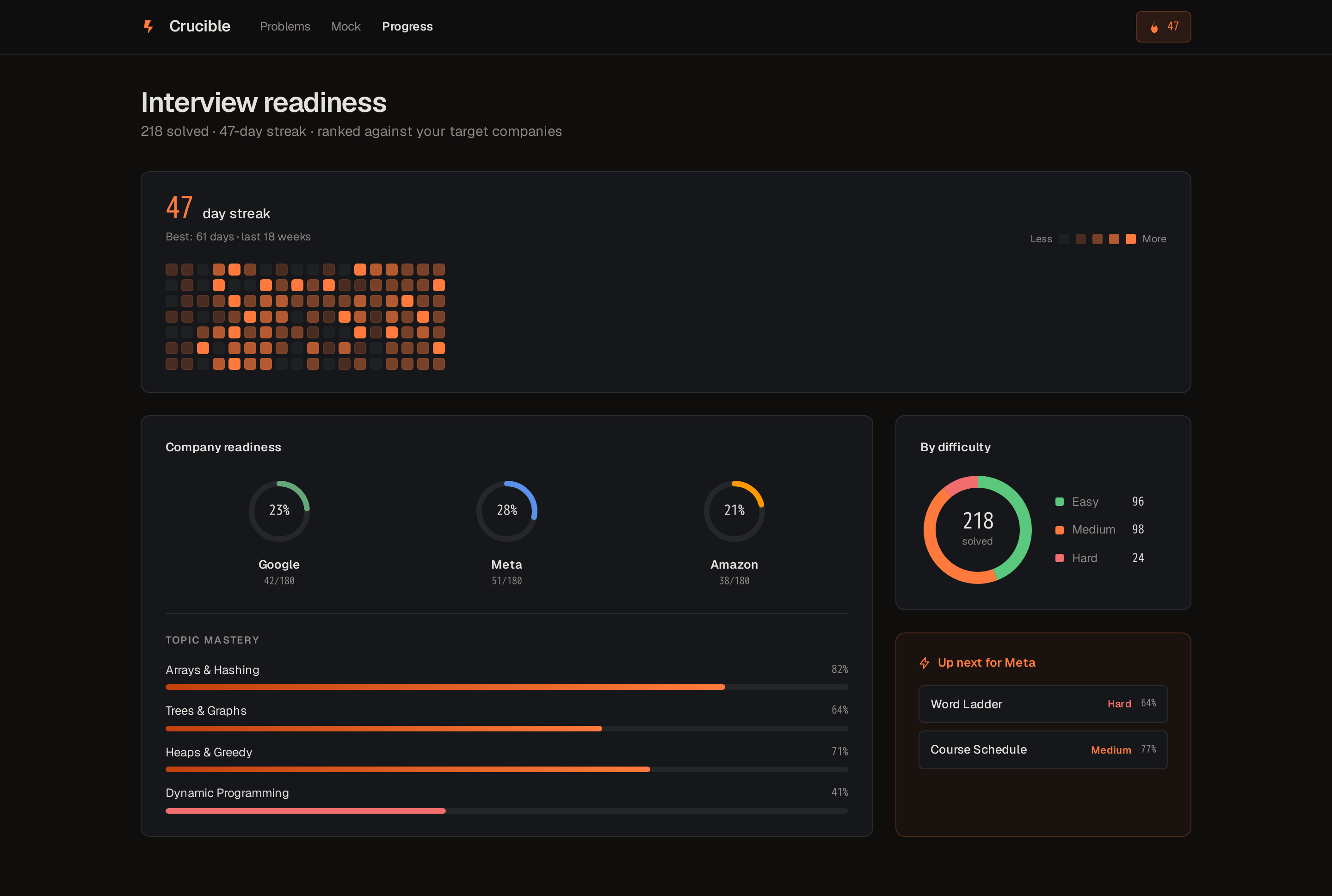Click the Dynamic Programming progress bar
This screenshot has height=896, width=1332.
tap(506, 811)
